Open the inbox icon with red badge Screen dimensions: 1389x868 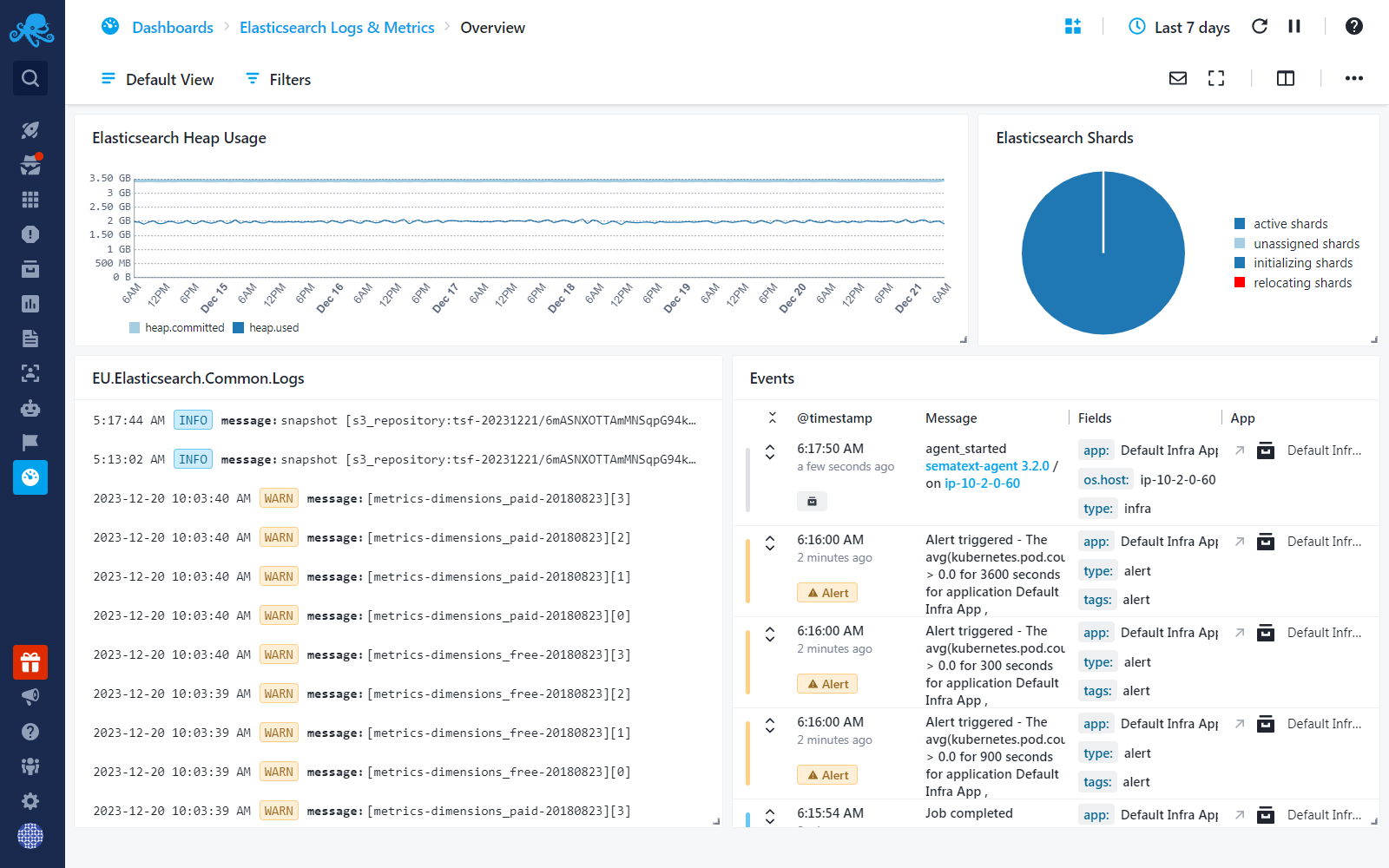click(30, 165)
